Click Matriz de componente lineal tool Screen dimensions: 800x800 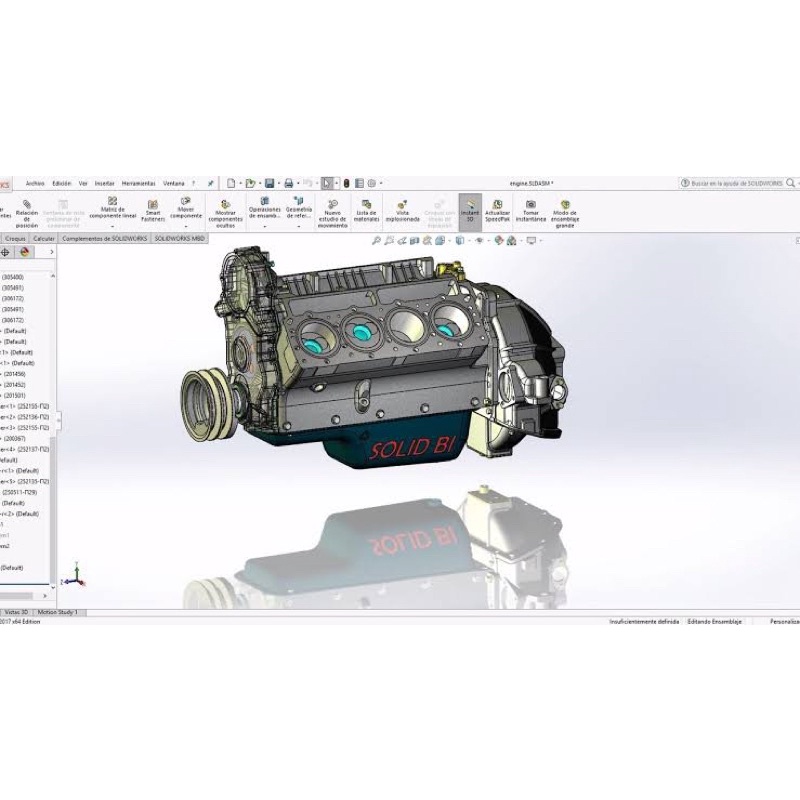(113, 208)
